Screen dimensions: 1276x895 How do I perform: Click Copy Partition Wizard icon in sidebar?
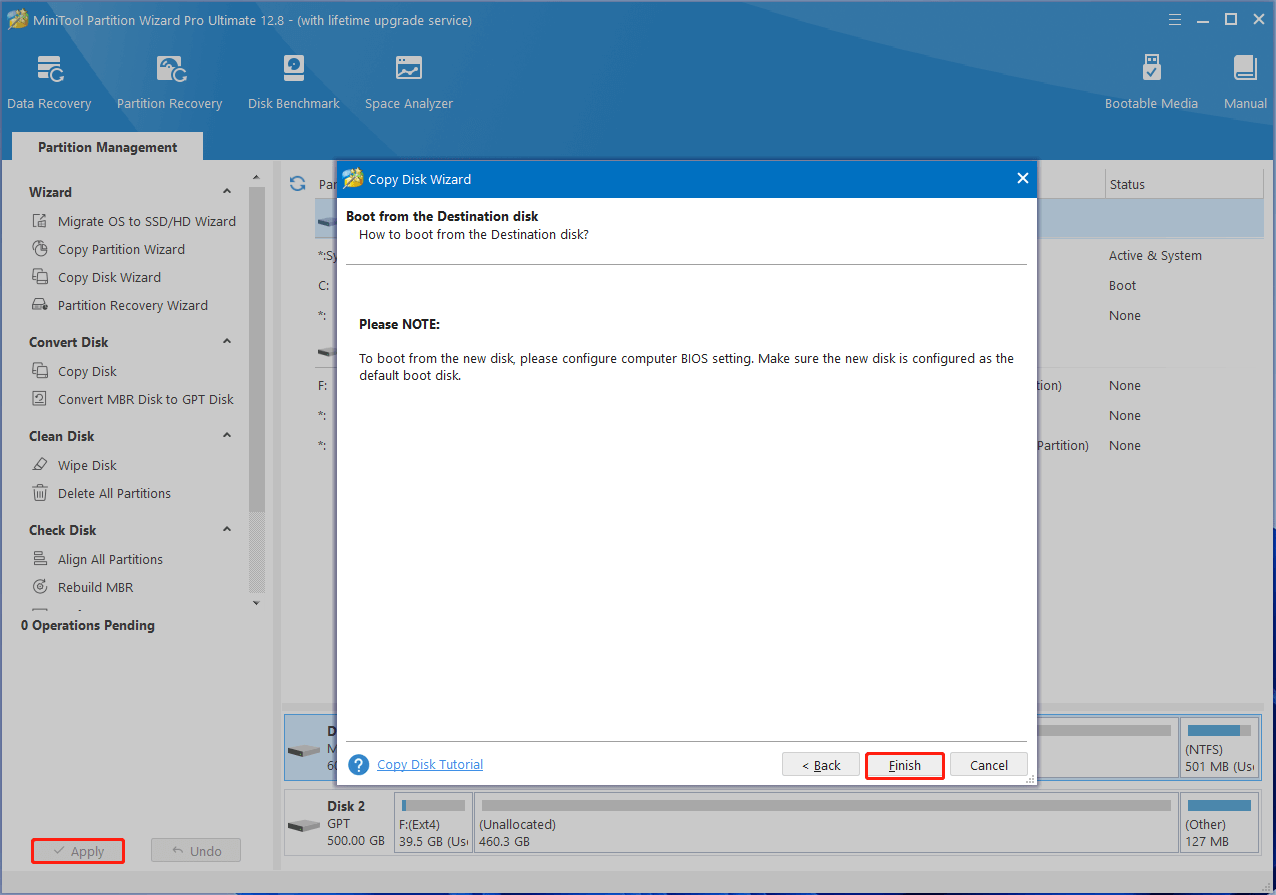point(40,249)
